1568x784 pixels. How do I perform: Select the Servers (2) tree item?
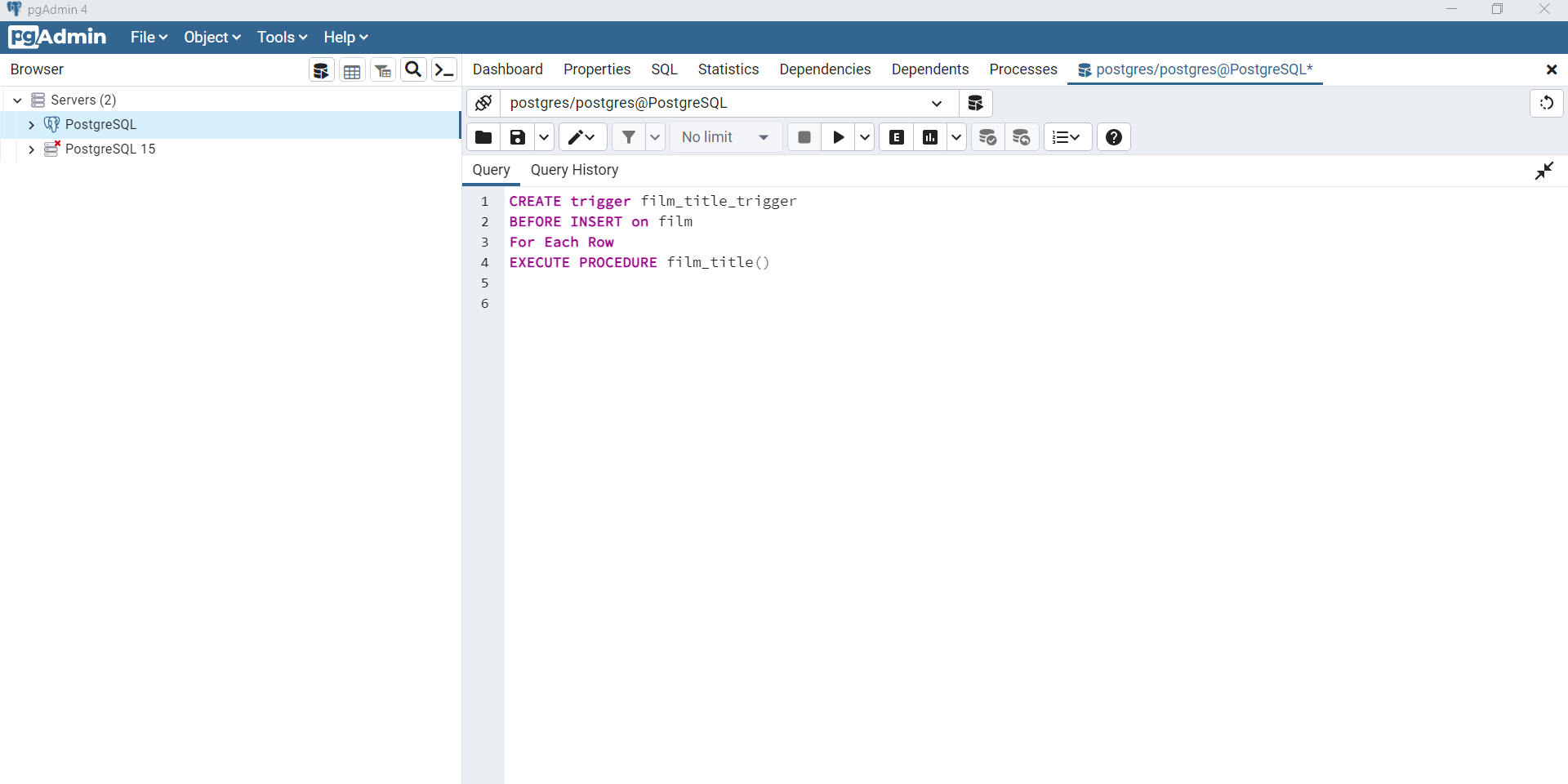point(83,100)
